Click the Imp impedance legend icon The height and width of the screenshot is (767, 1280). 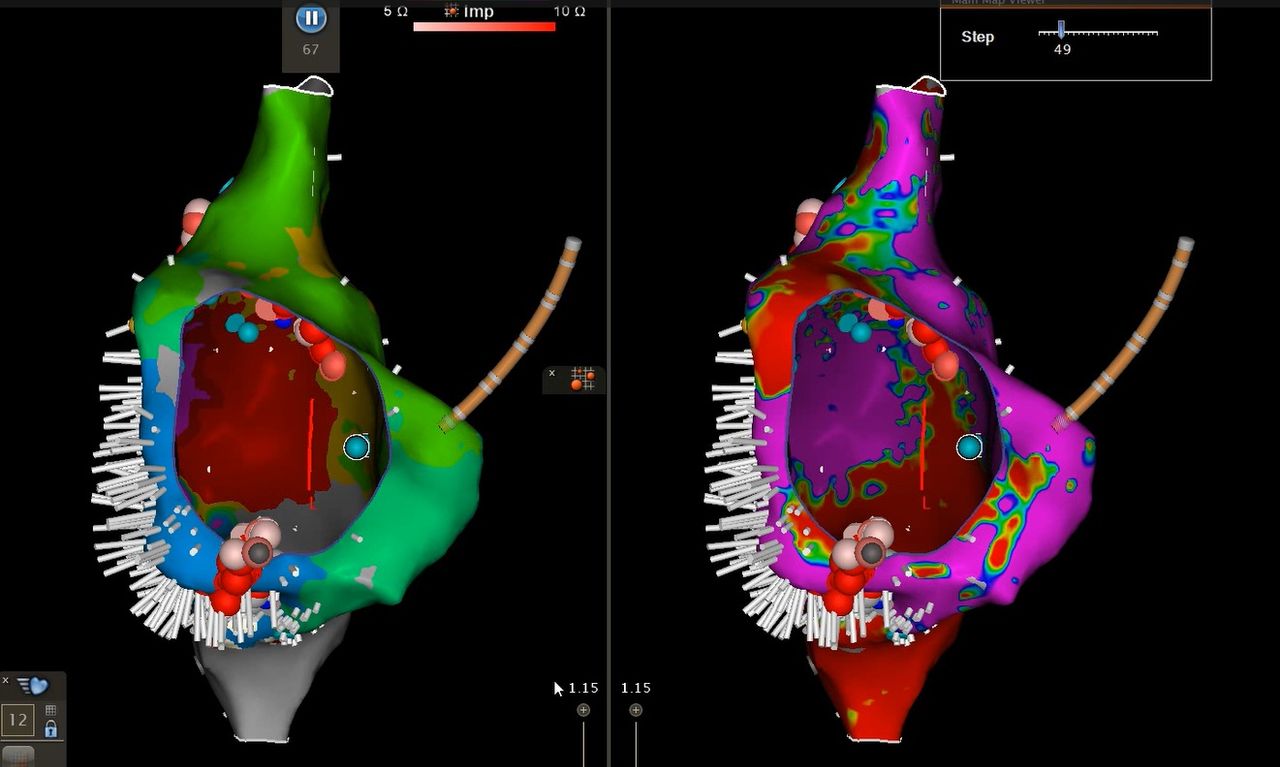[452, 10]
